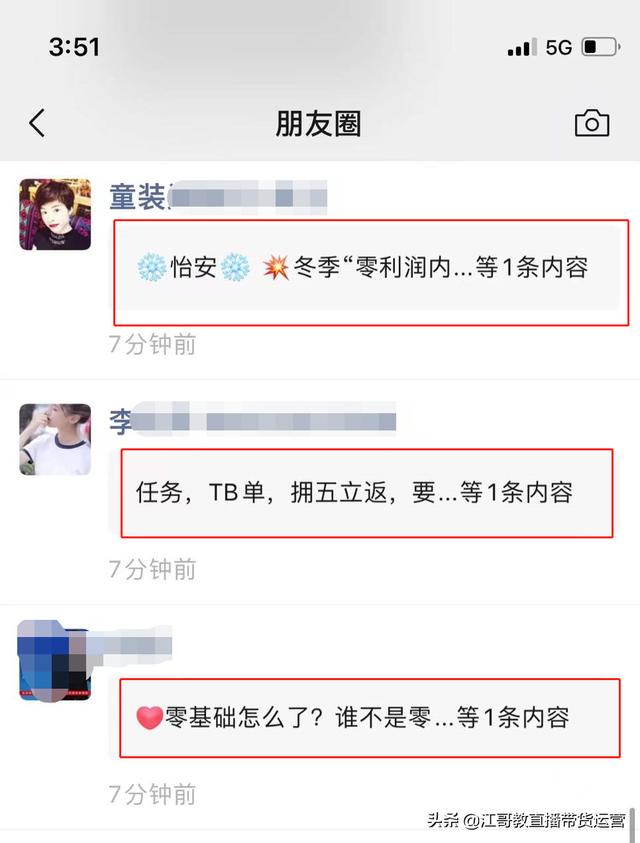The width and height of the screenshot is (640, 843).
Task: Tap the 朋友圈 page title
Action: 318,124
